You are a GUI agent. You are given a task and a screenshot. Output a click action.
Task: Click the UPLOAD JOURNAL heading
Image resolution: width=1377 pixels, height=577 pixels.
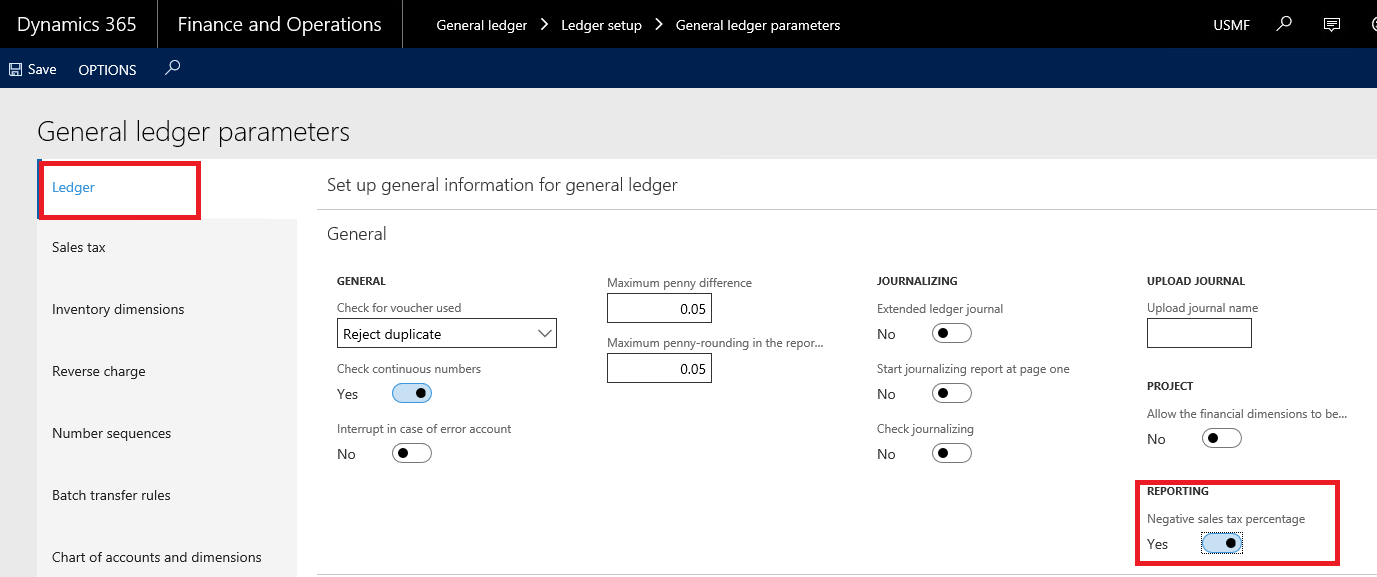pyautogui.click(x=1196, y=281)
